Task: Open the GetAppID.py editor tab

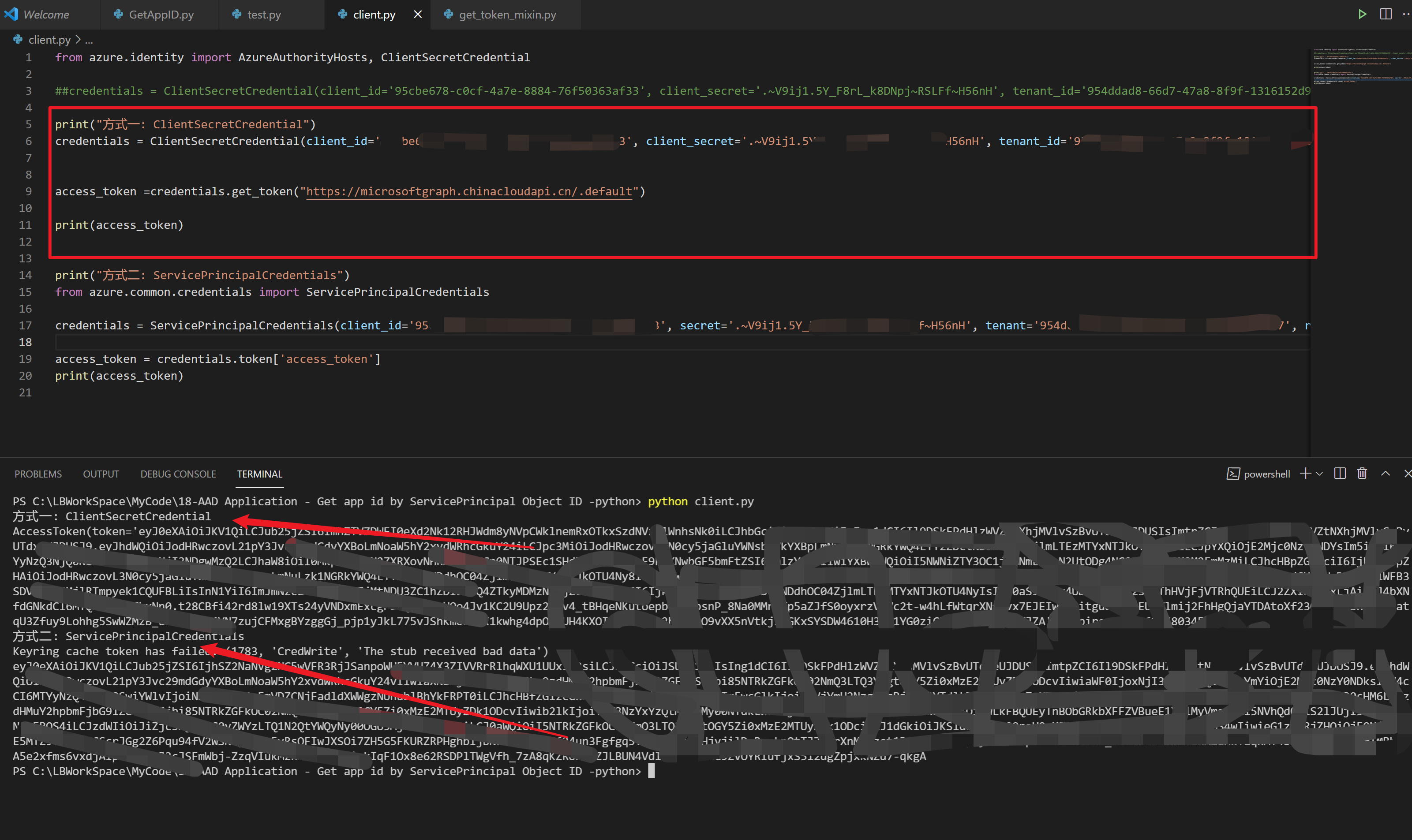Action: click(x=161, y=15)
